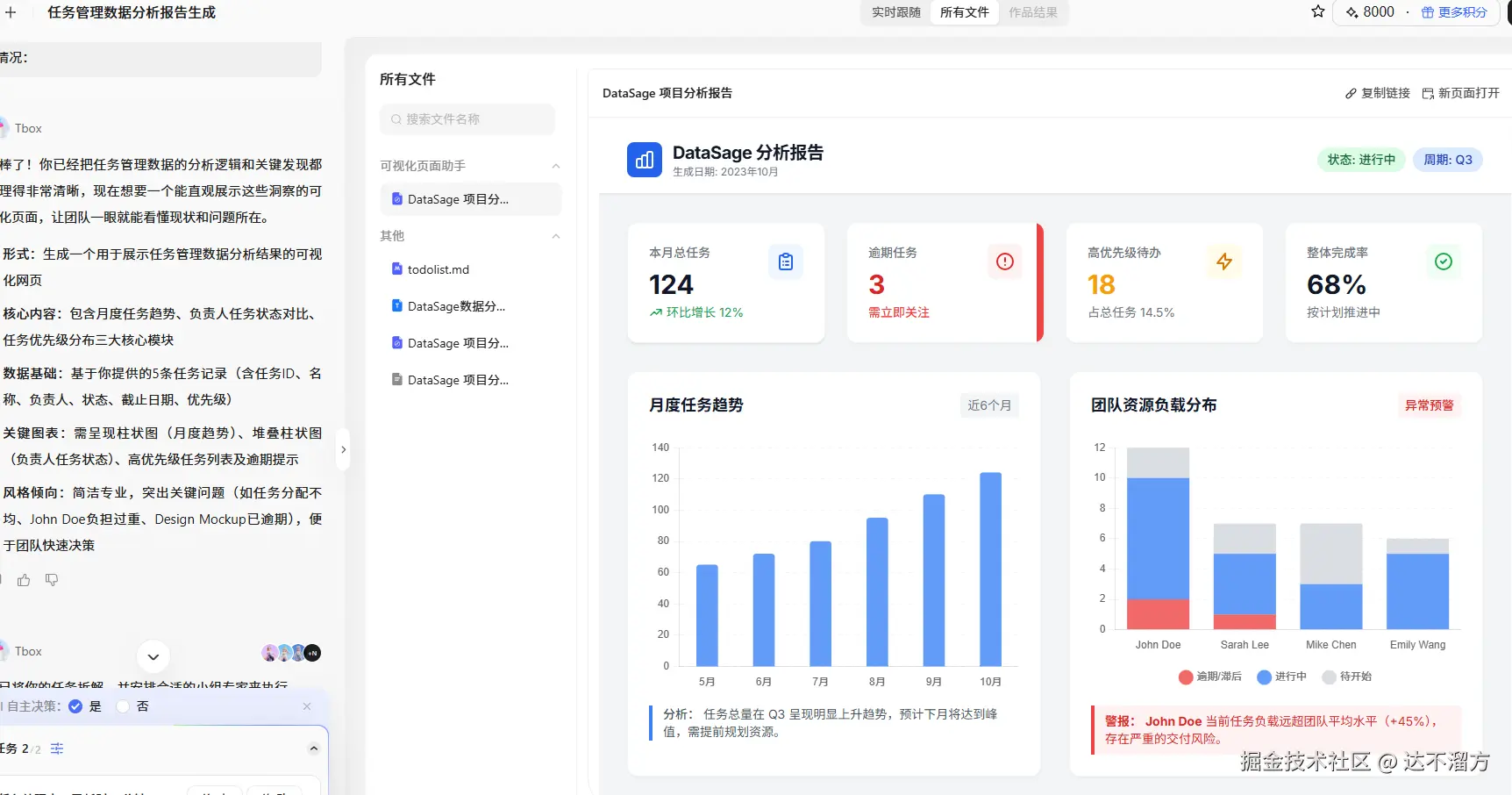This screenshot has height=795, width=1512.
Task: Click the 124 value on 本月总任务 card
Action: tap(671, 284)
